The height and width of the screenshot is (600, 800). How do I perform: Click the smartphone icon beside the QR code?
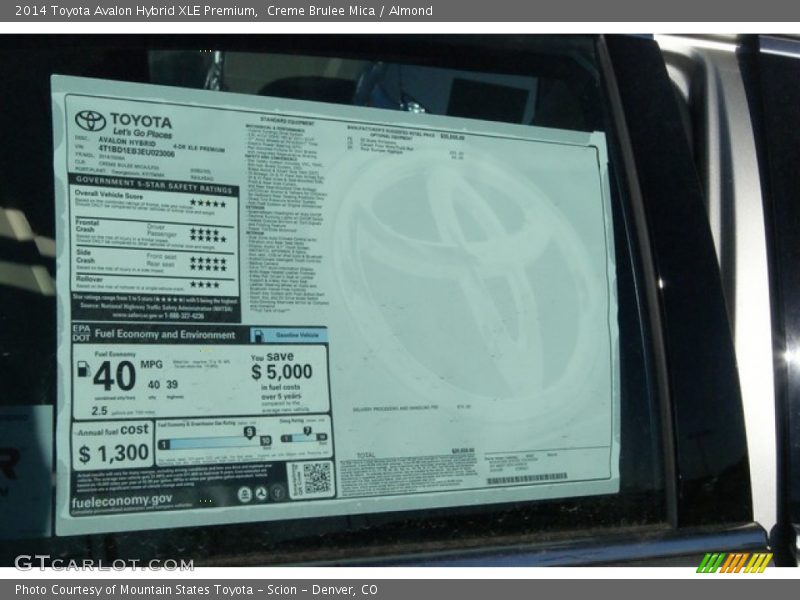[300, 479]
